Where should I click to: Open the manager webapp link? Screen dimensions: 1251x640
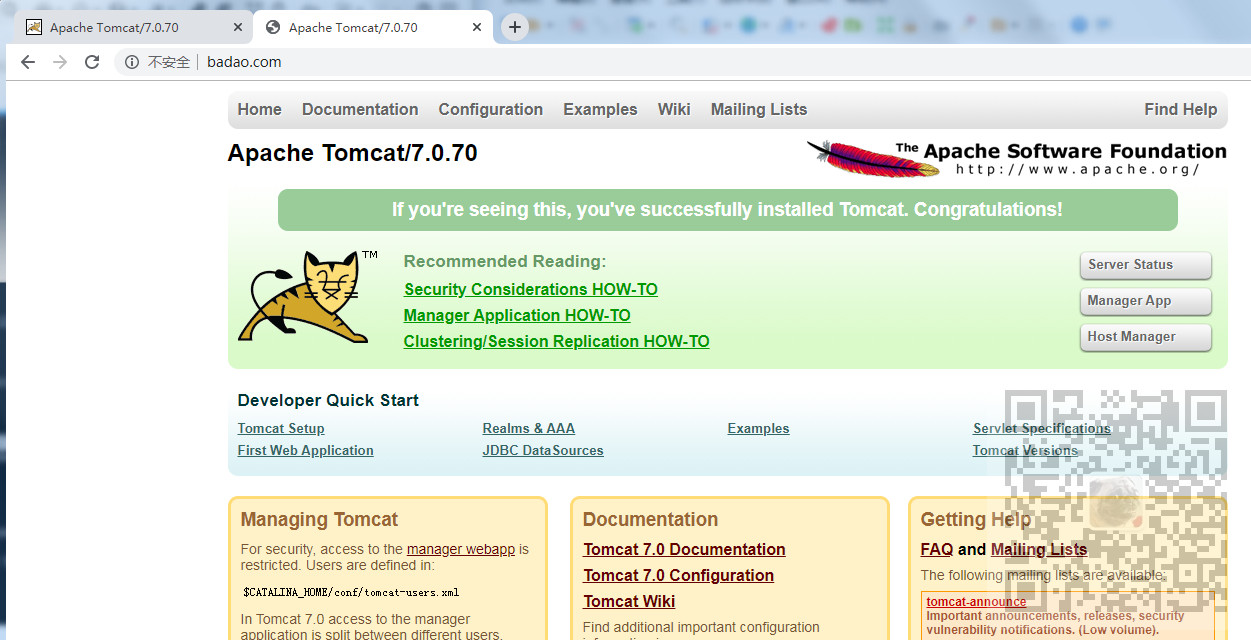point(461,550)
